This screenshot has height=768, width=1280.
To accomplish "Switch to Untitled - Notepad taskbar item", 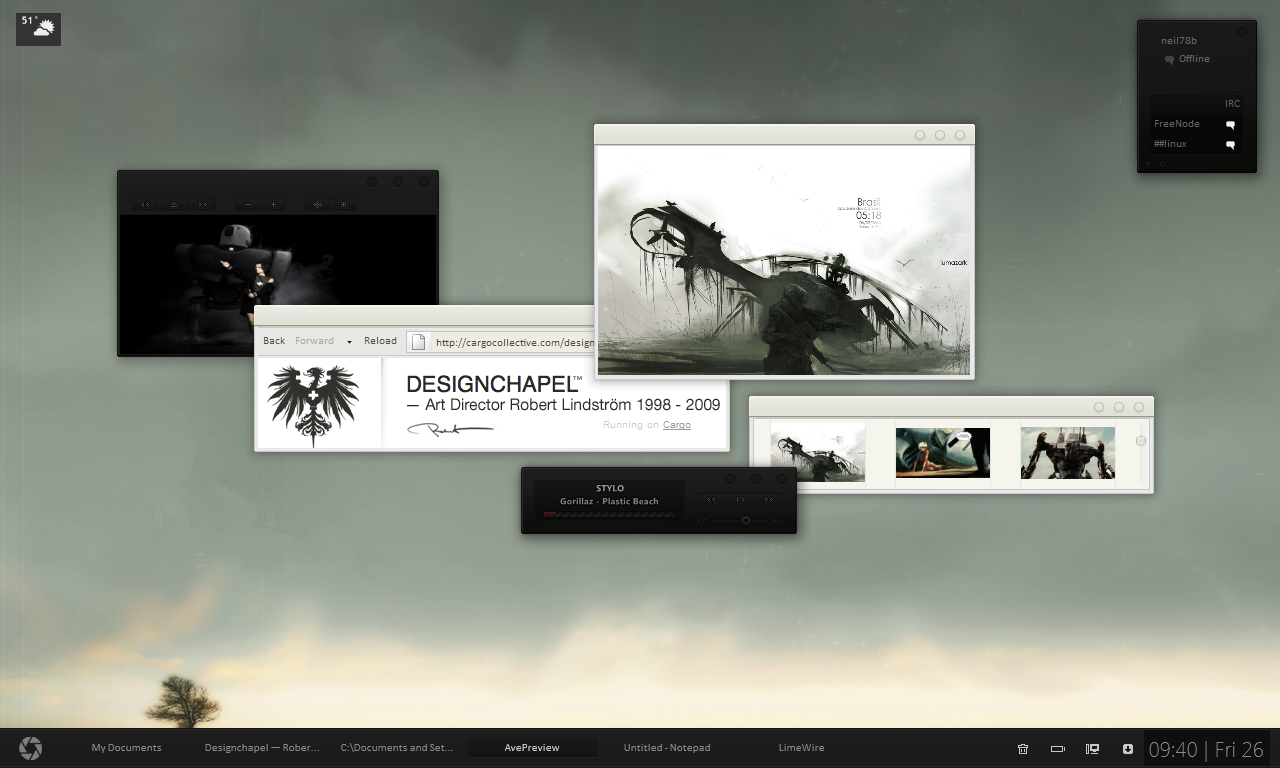I will (667, 747).
